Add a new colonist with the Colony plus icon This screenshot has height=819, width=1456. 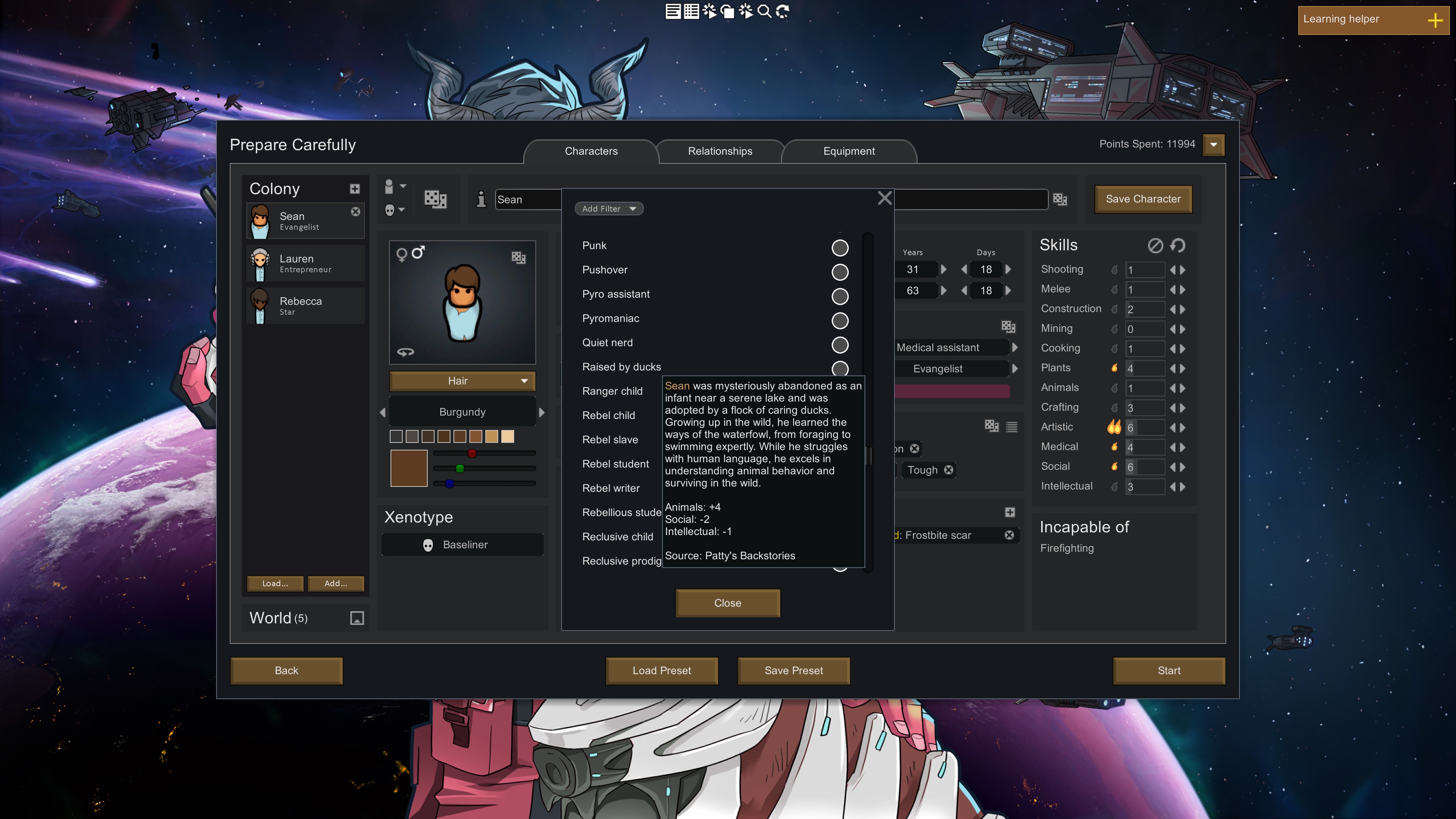click(355, 189)
